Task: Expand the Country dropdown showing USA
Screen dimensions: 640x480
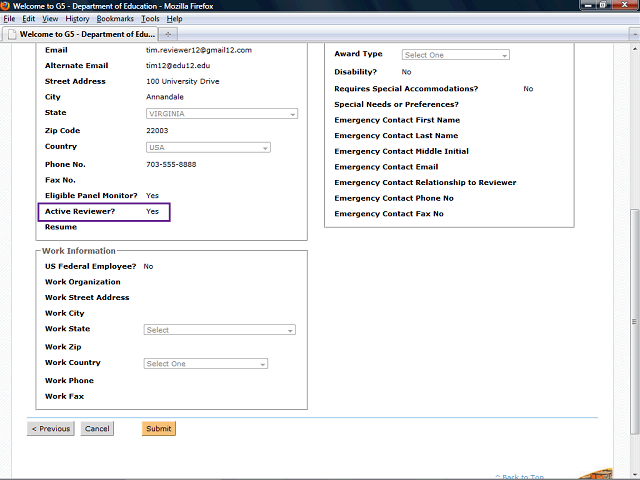Action: pos(207,148)
